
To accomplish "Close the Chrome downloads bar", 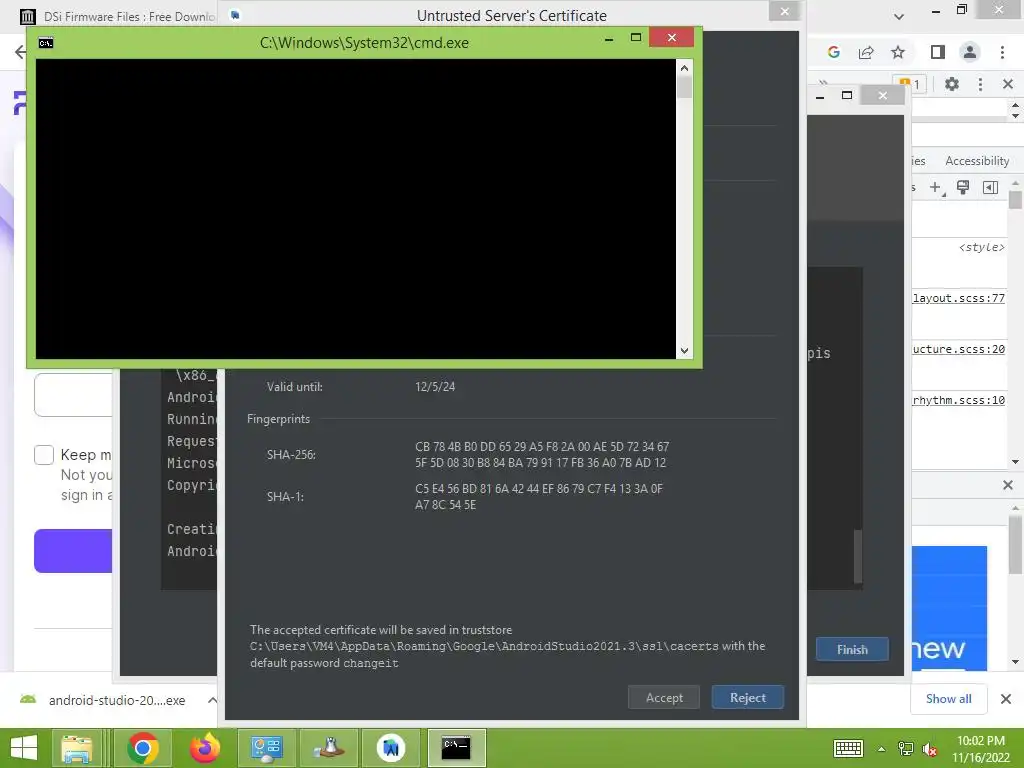I will coord(1006,699).
